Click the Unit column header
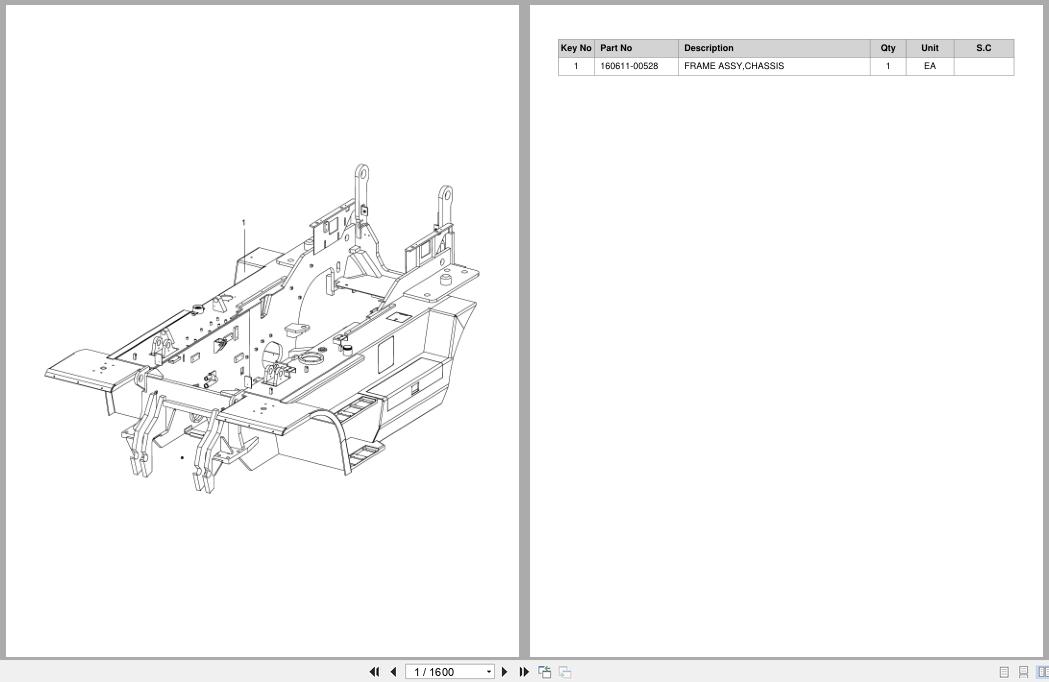 (930, 48)
